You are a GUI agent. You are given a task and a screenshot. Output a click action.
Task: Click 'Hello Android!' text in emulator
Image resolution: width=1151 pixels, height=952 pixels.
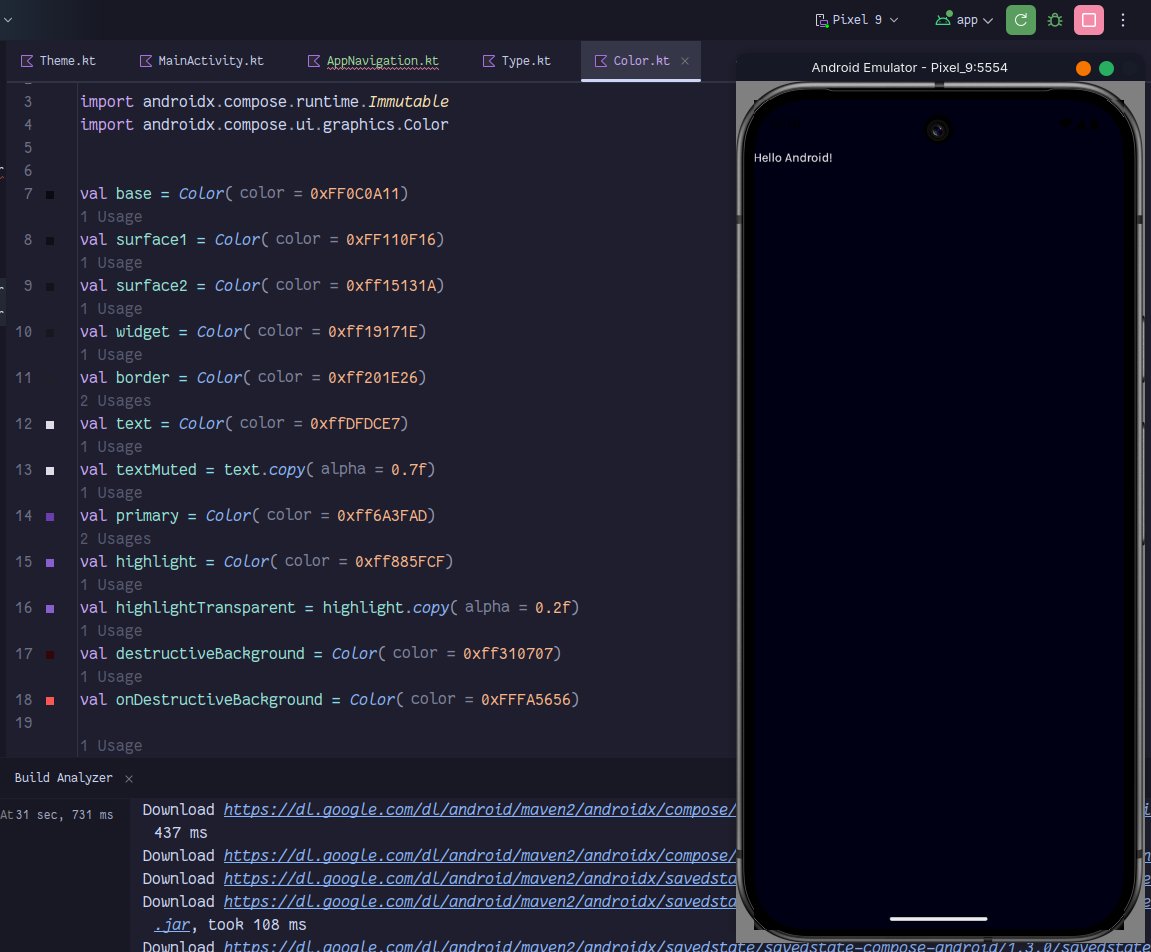click(793, 158)
